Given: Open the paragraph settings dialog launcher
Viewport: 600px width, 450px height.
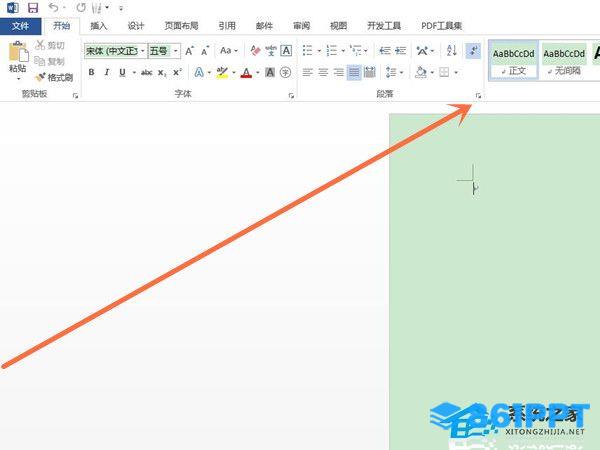Looking at the screenshot, I should coord(478,96).
